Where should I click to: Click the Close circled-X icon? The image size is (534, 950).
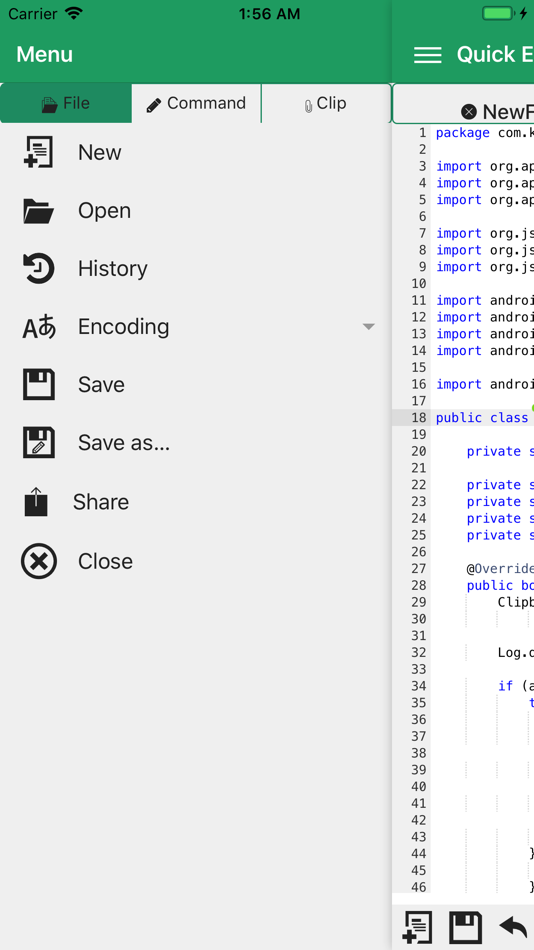39,561
